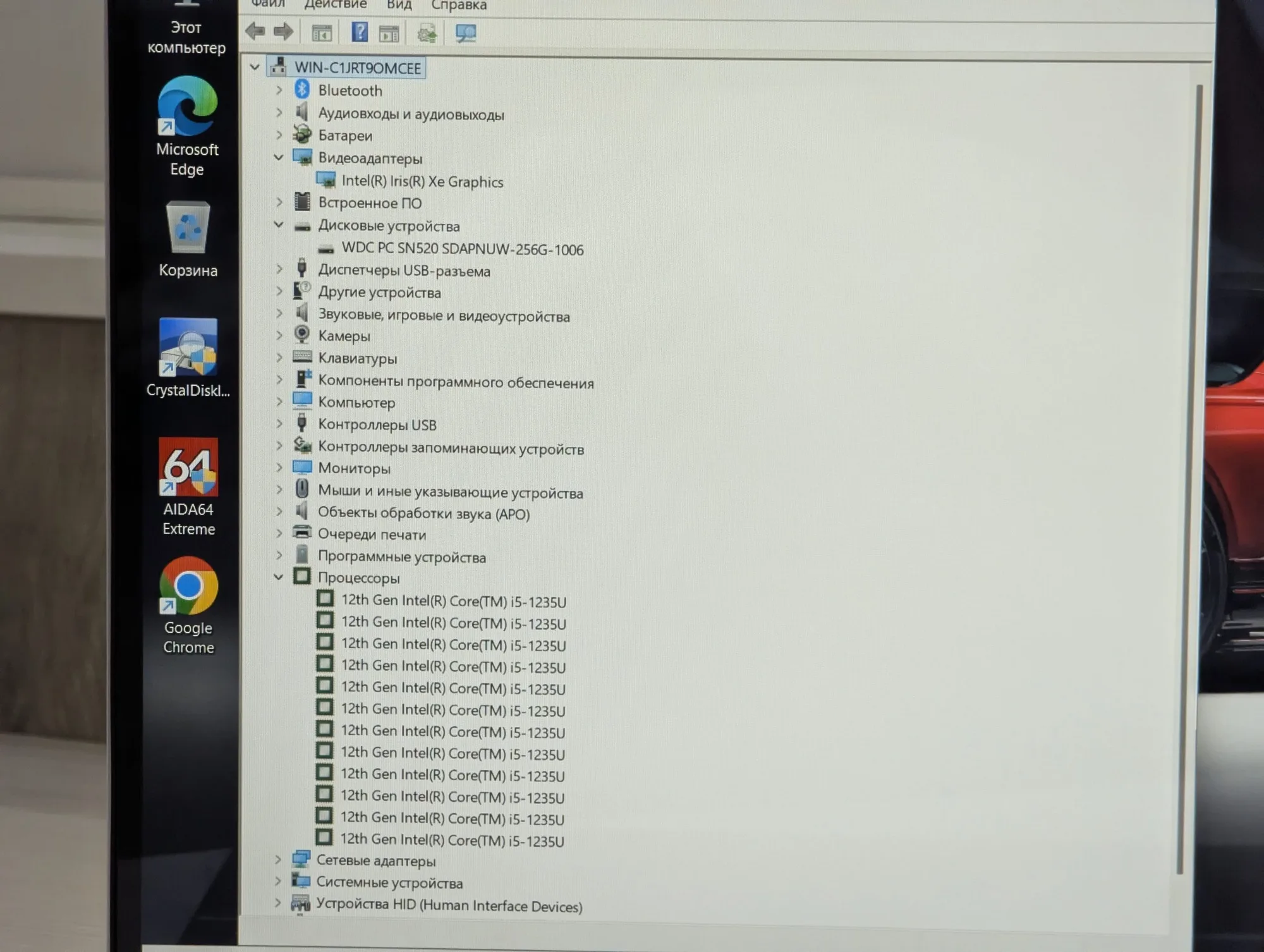Select Объекты обработки звука (APO) category
1264x952 pixels.
pyautogui.click(x=423, y=513)
